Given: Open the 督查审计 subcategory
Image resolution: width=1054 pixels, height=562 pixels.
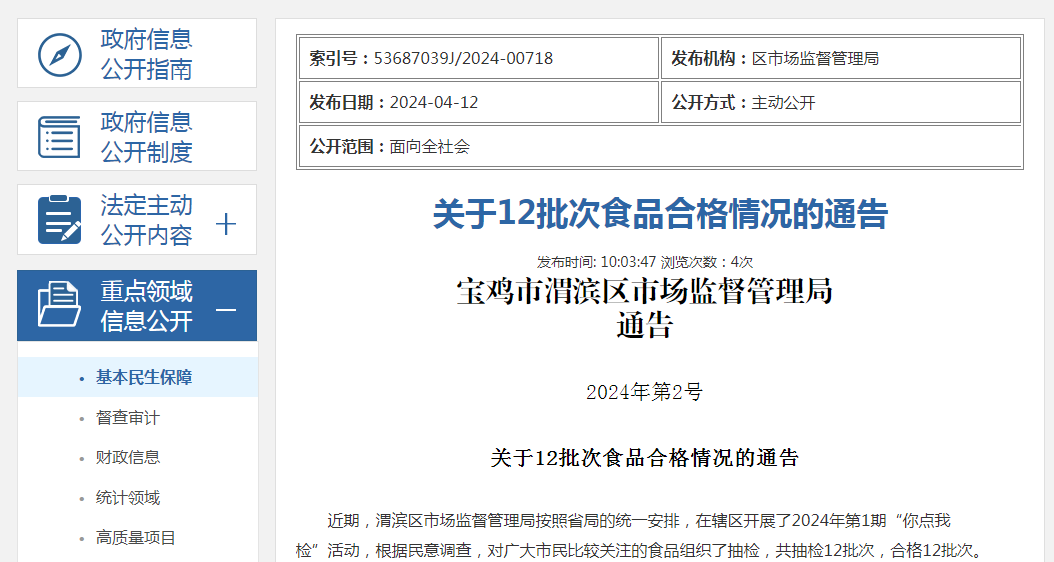Looking at the screenshot, I should tap(128, 417).
